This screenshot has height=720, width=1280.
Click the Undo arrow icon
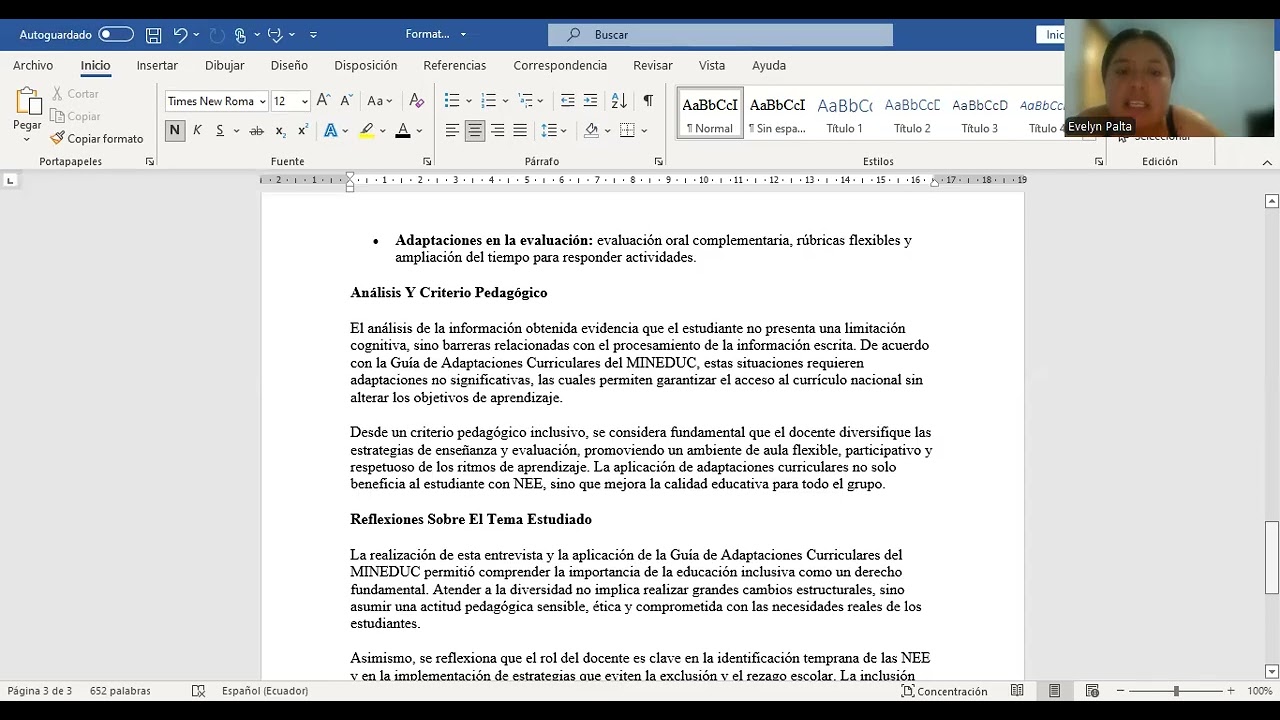coord(180,35)
